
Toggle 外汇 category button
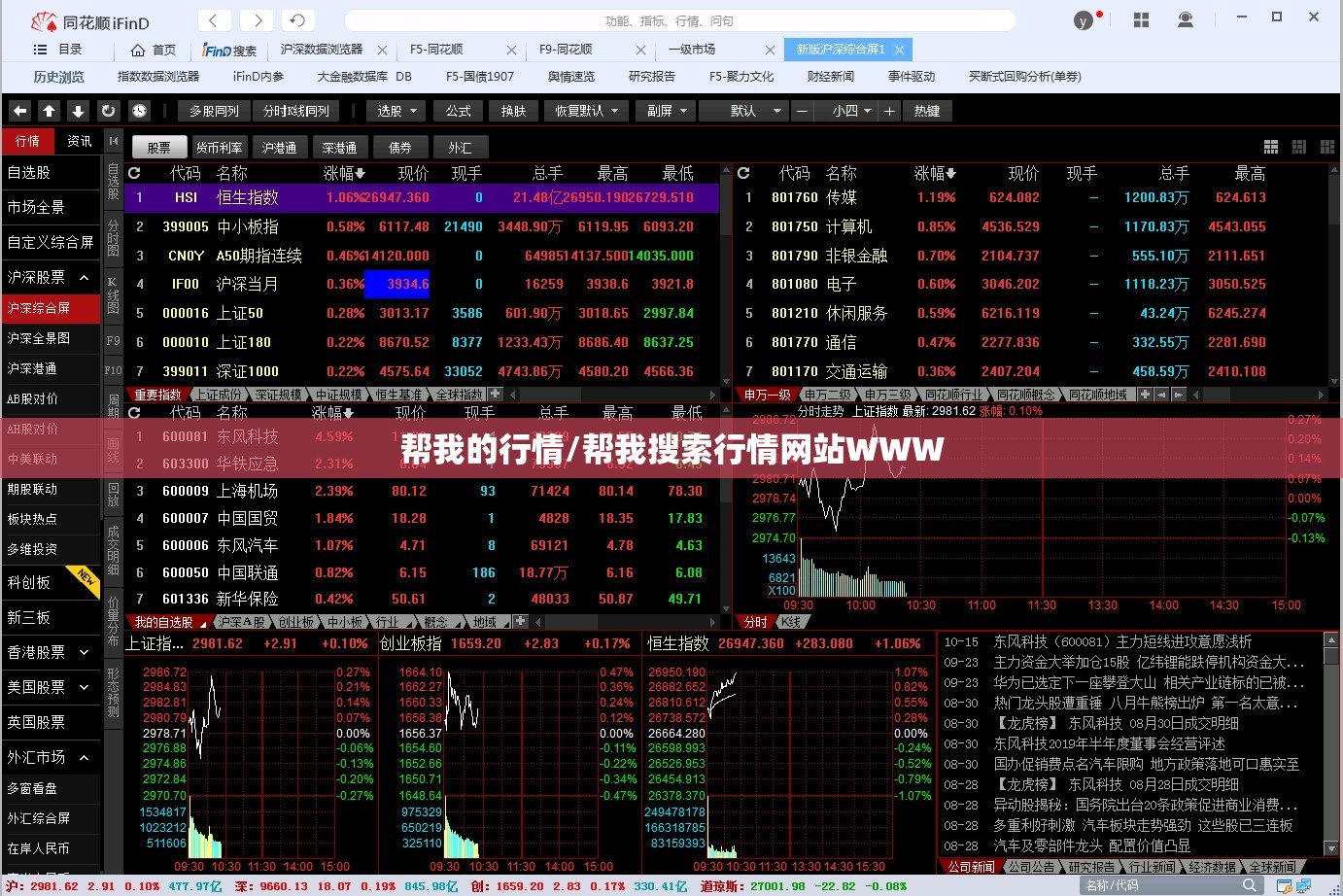(x=460, y=148)
